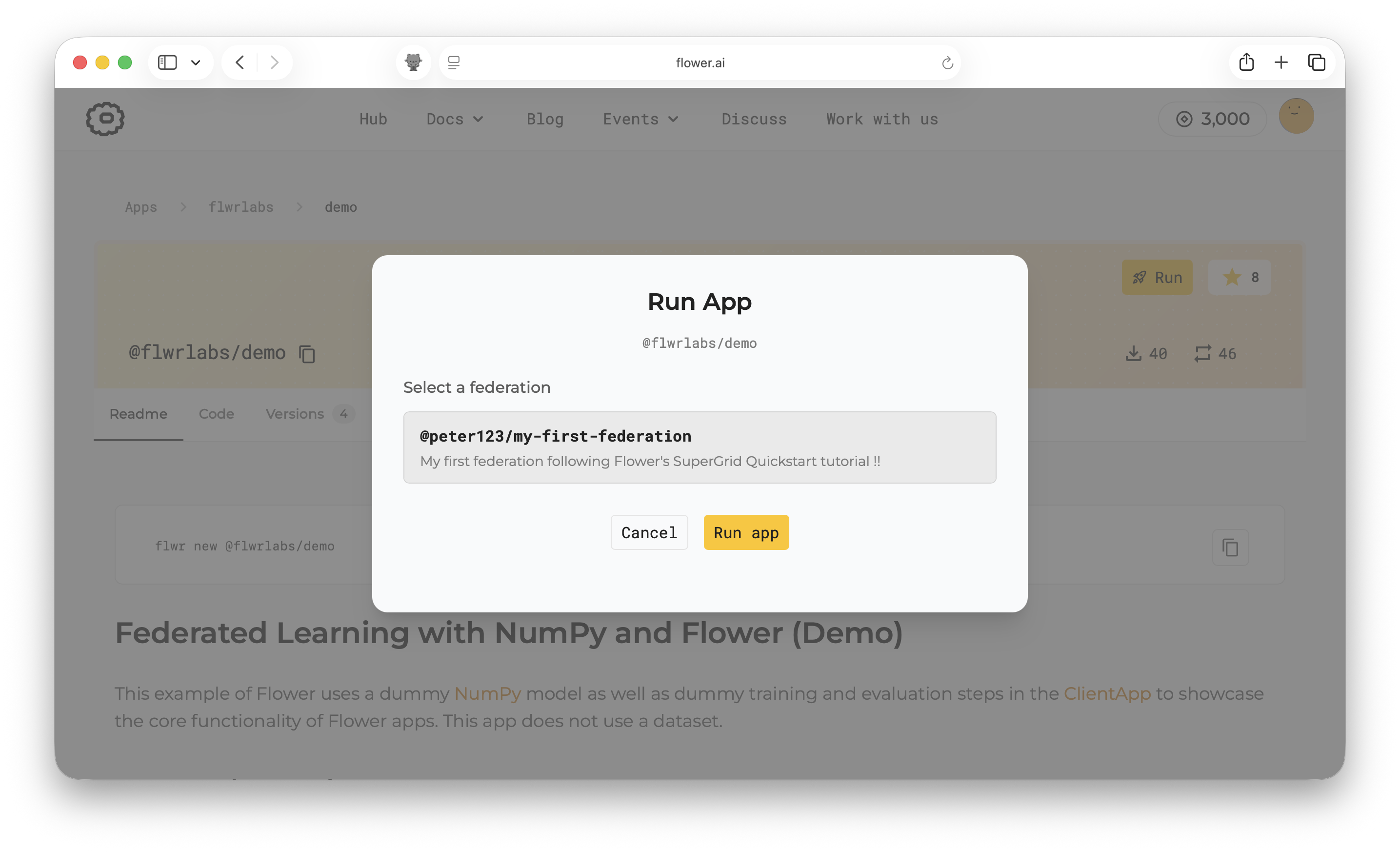Switch to the Versions tab
The image size is (1400, 852).
310,414
